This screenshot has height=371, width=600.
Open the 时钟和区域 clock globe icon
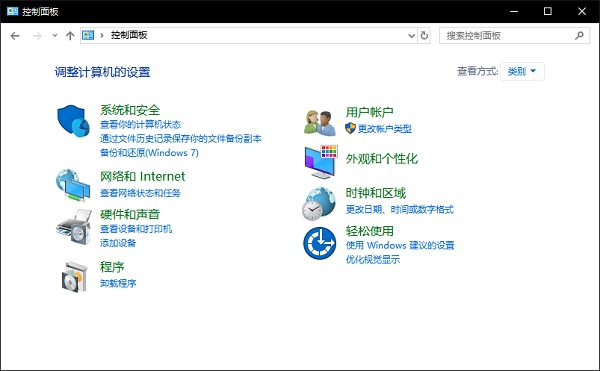(x=319, y=204)
